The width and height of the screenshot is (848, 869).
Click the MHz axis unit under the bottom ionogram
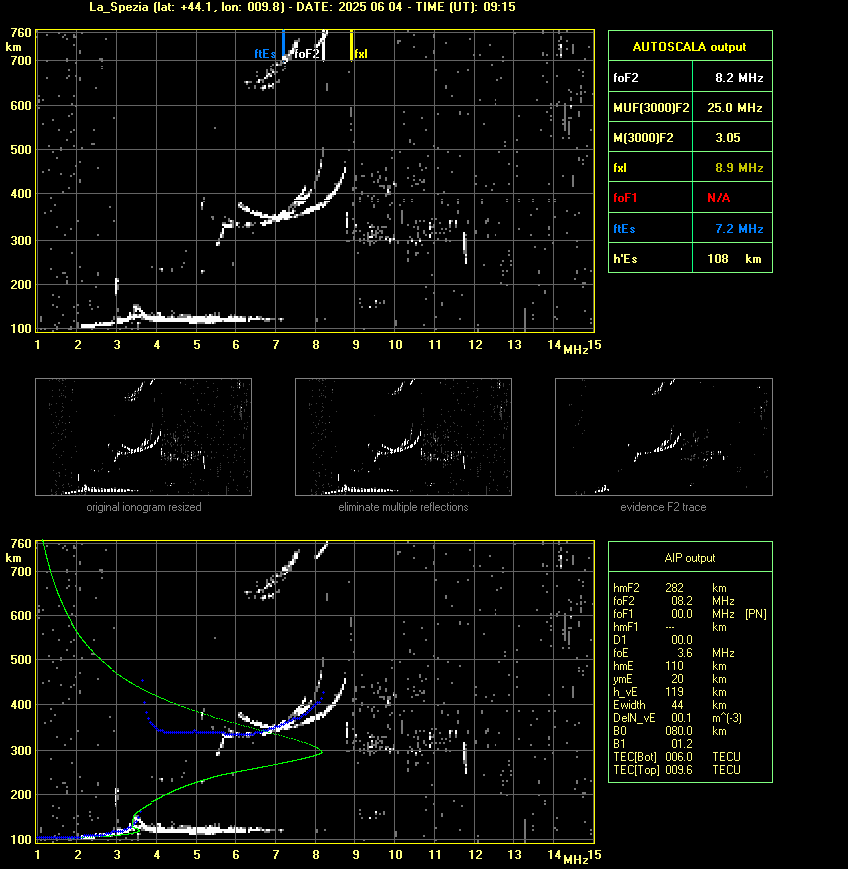point(575,860)
